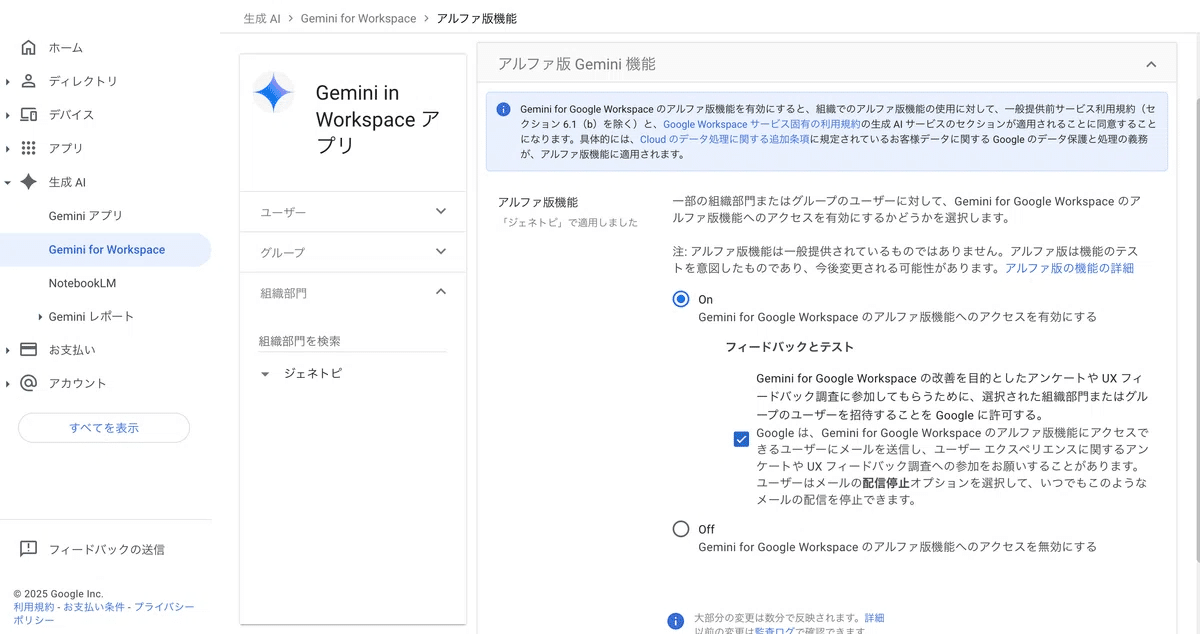Expand the グループ section
This screenshot has width=1200, height=634.
point(441,252)
